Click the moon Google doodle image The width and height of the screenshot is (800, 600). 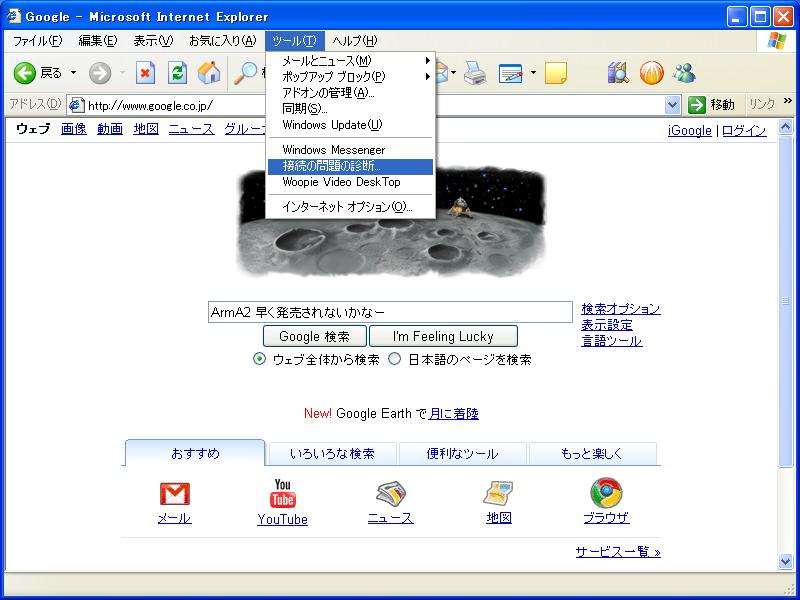tap(391, 222)
